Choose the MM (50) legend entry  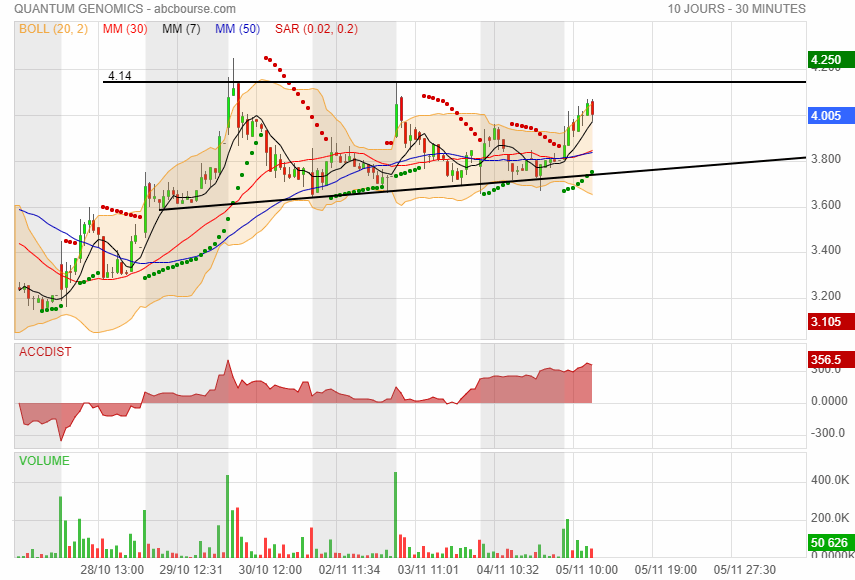(x=237, y=29)
